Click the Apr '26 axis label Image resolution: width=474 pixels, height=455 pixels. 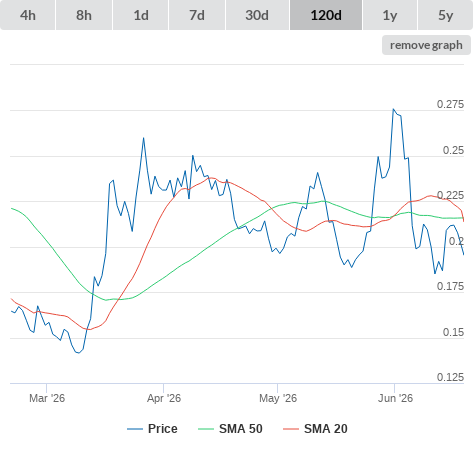tap(164, 398)
